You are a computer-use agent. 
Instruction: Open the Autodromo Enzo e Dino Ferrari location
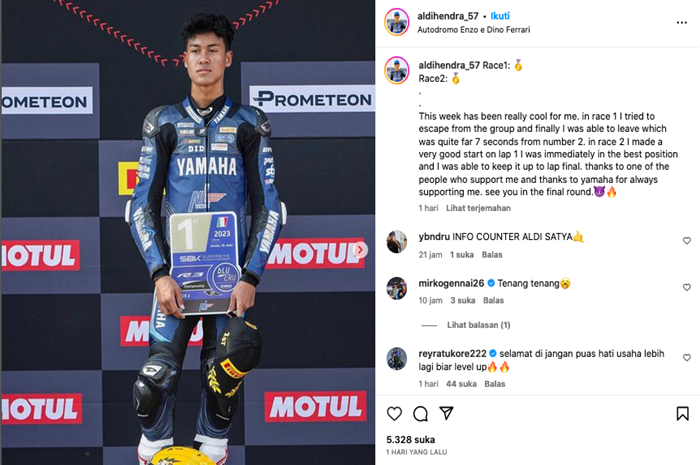(474, 30)
